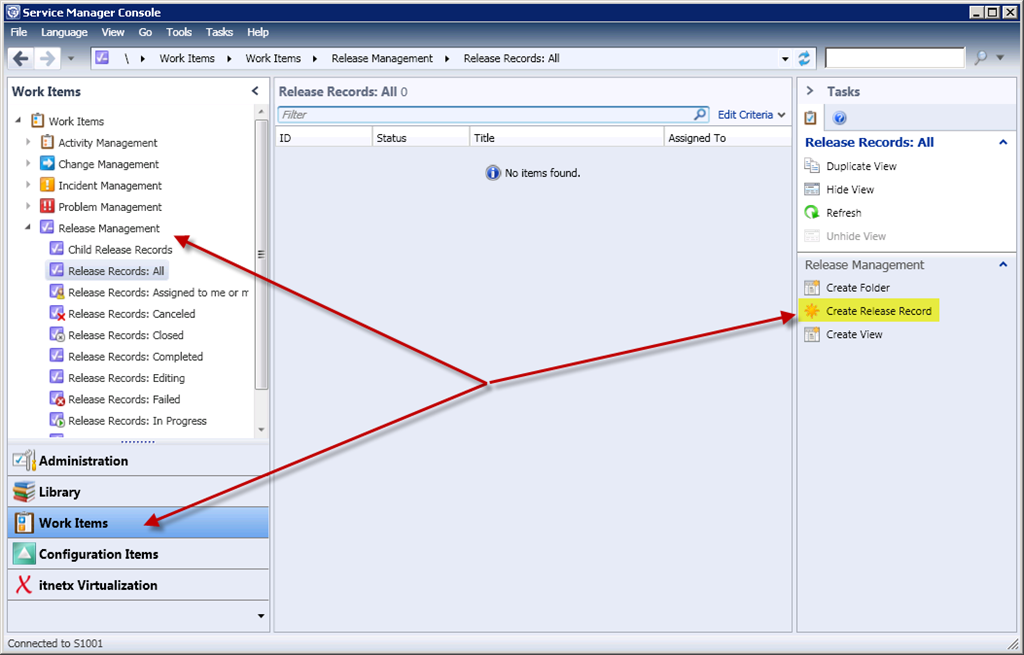Image resolution: width=1024 pixels, height=655 pixels.
Task: Switch to the Configuration Items workspace
Action: pyautogui.click(x=98, y=554)
